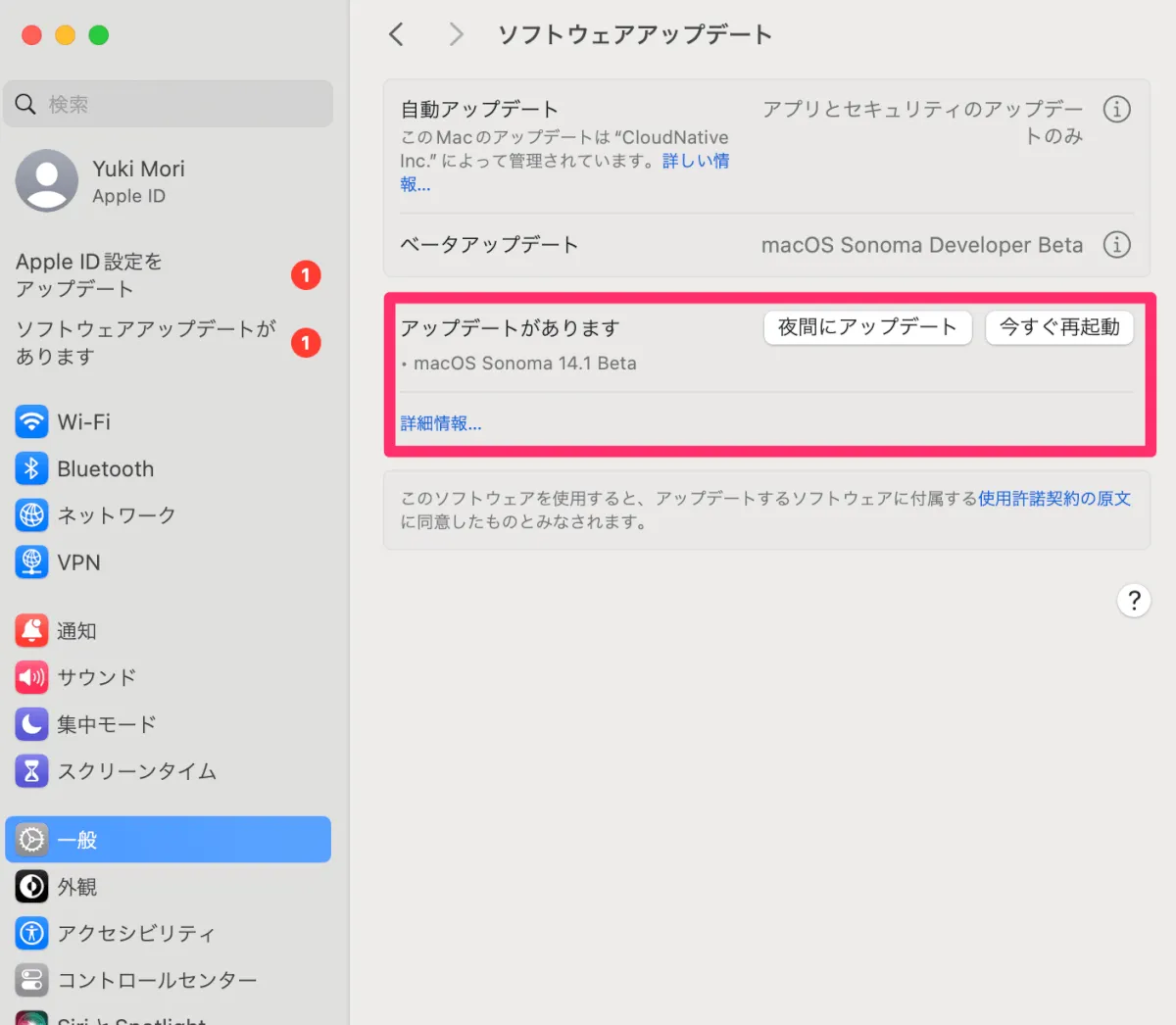Select Bluetooth label in sidebar

106,469
